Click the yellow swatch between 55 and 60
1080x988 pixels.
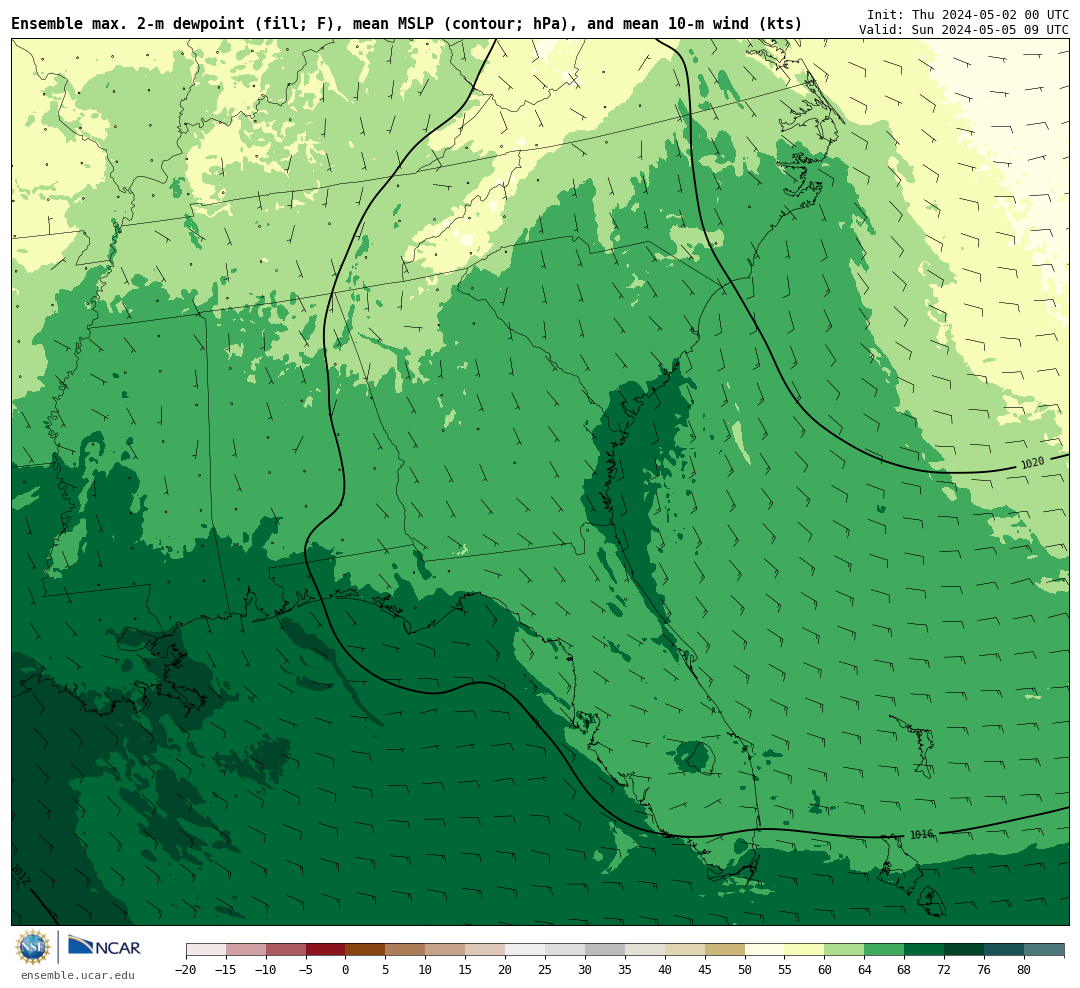[805, 950]
